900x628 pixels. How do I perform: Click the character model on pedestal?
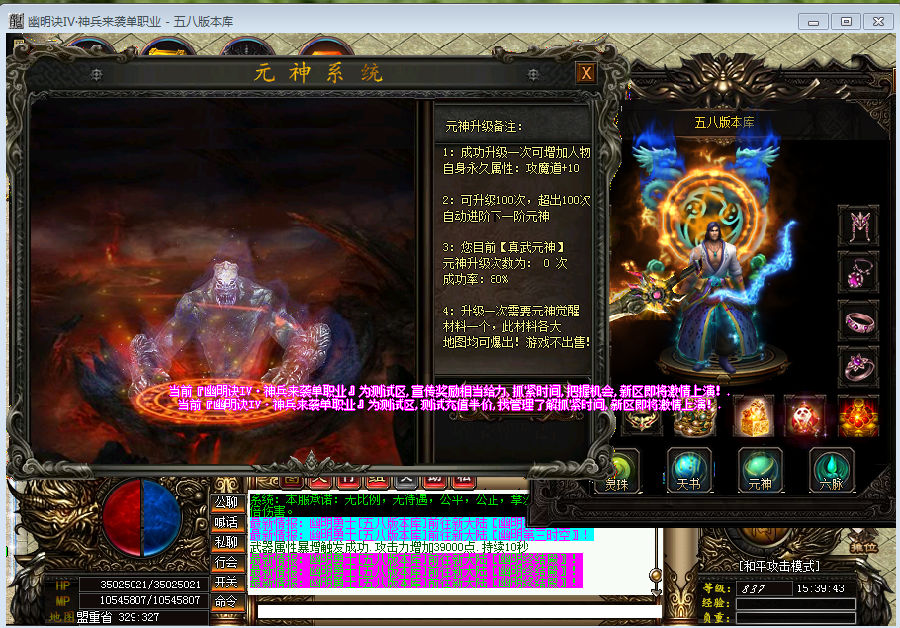[x=715, y=299]
